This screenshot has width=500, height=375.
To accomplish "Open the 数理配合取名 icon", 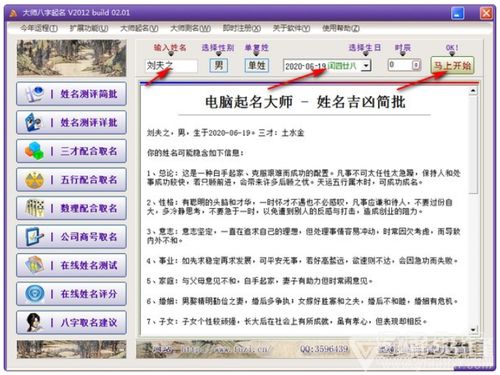I will point(34,208).
